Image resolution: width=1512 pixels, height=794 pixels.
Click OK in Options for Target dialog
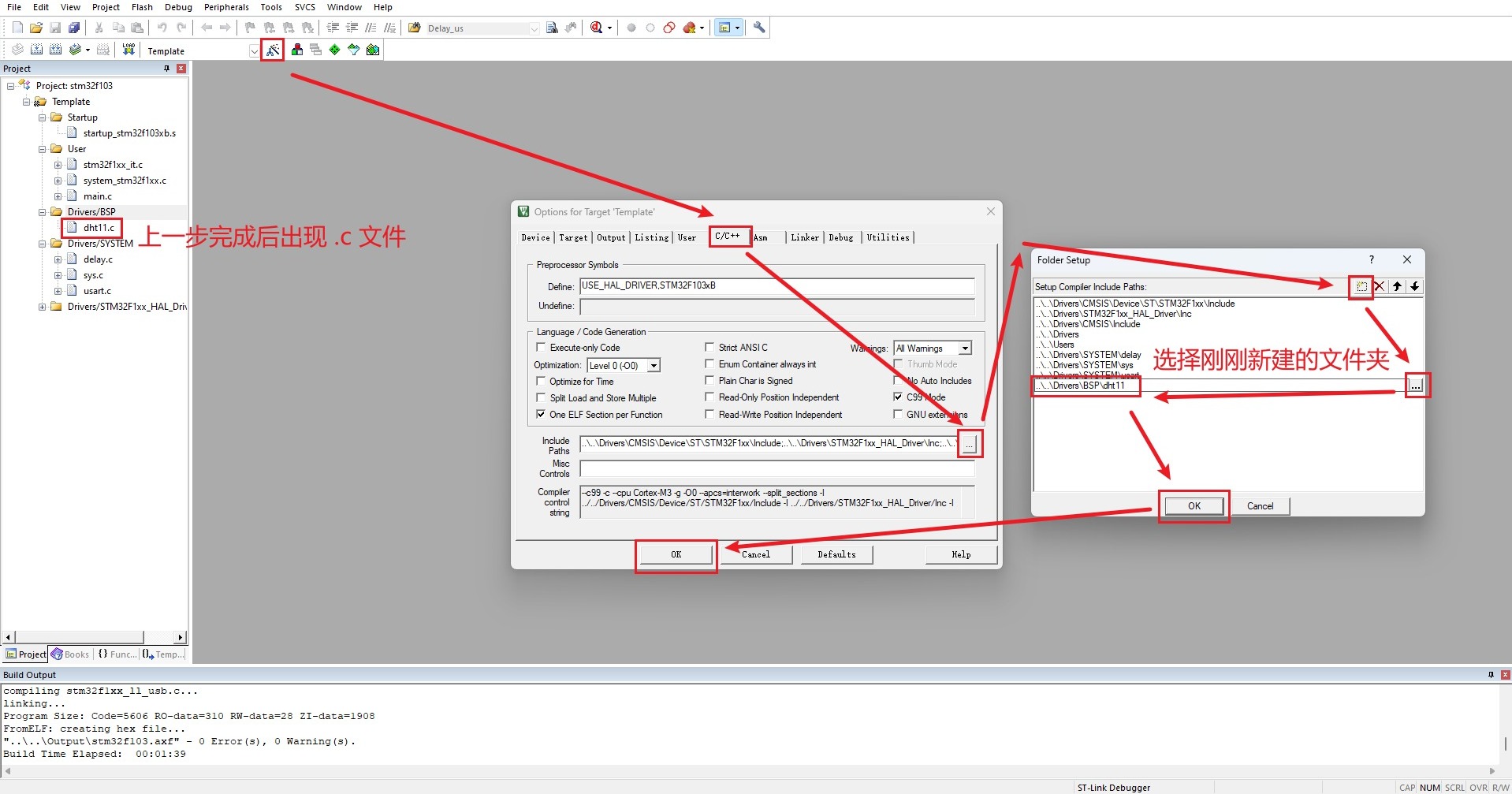point(676,554)
